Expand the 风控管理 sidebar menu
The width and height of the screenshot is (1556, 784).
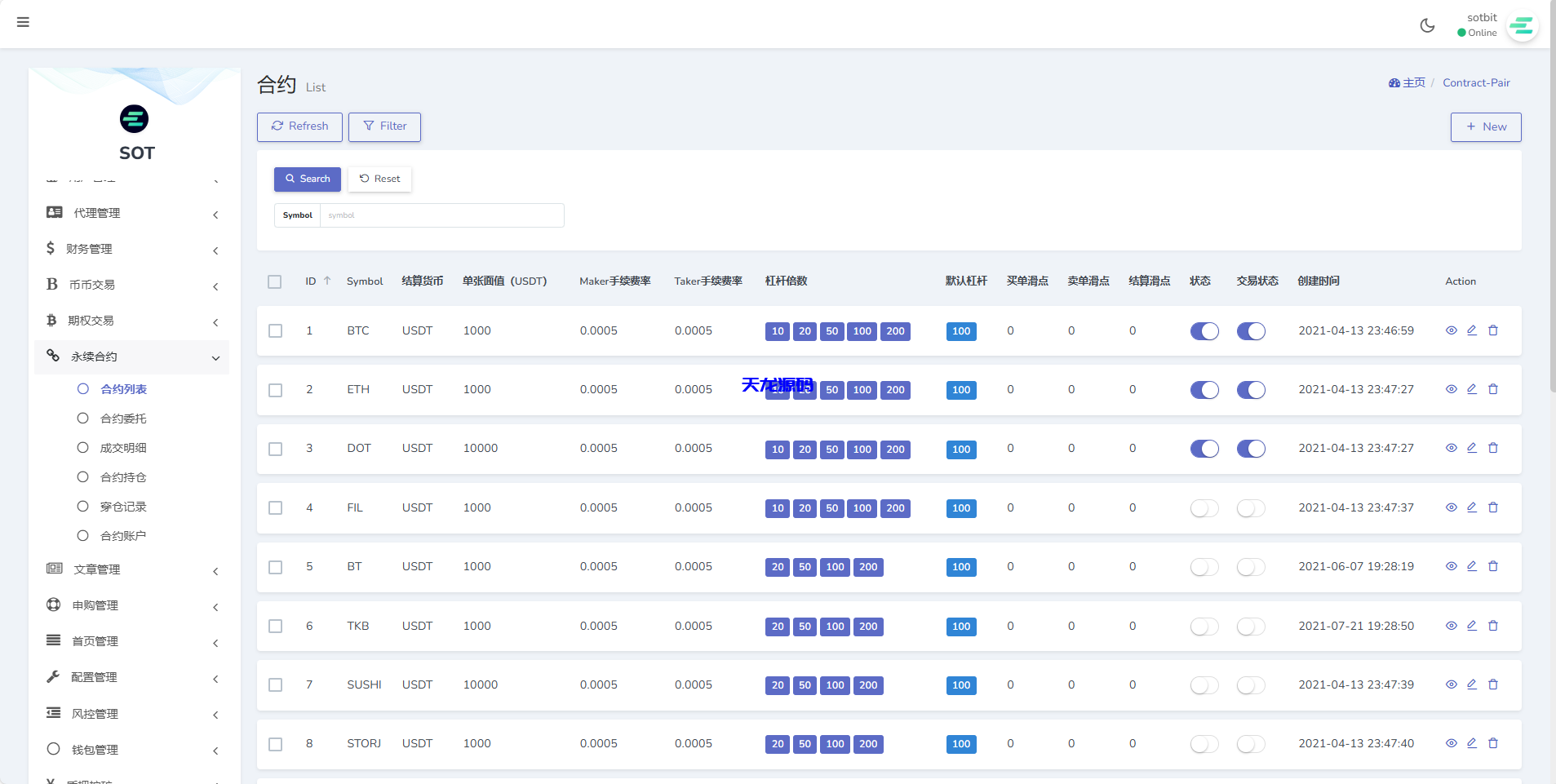[131, 714]
